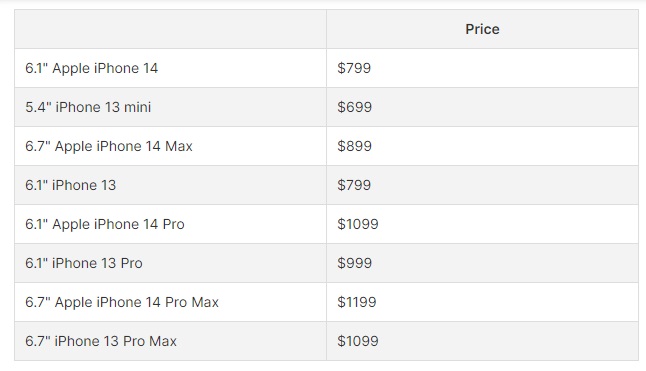Click the Price column header
The height and width of the screenshot is (371, 646).
(482, 29)
